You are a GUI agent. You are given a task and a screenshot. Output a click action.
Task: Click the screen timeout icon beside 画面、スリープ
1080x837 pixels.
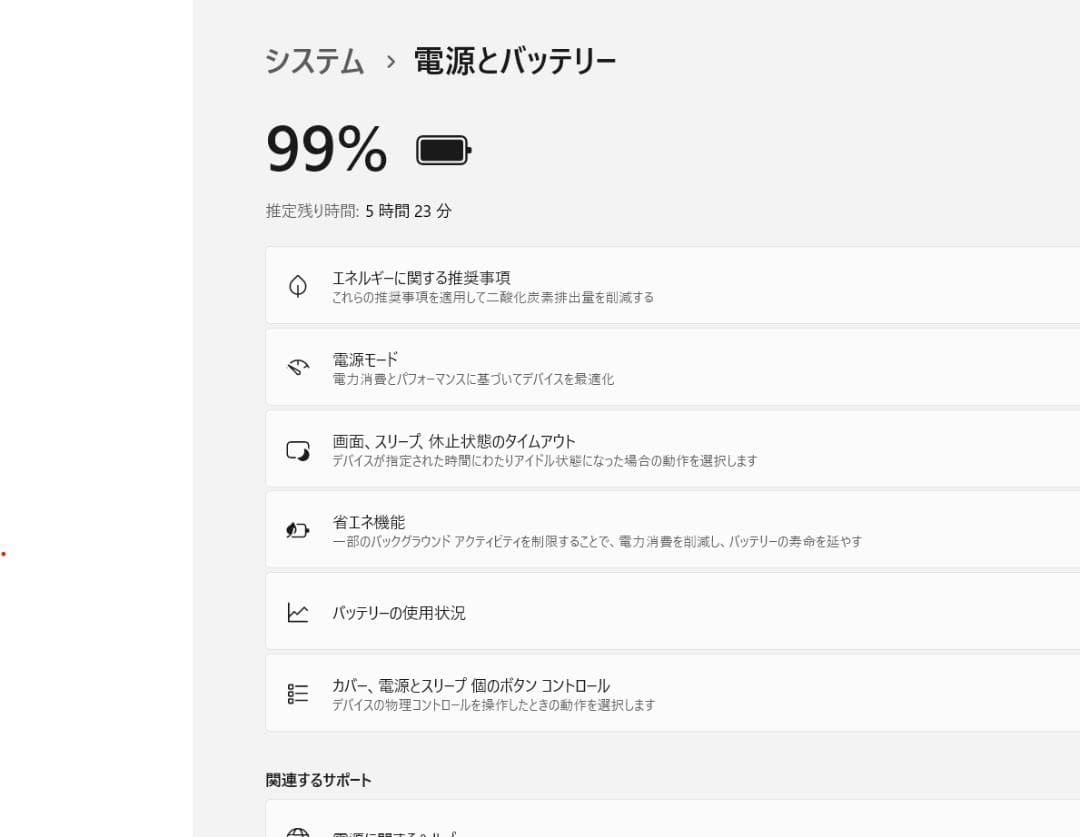coord(297,448)
